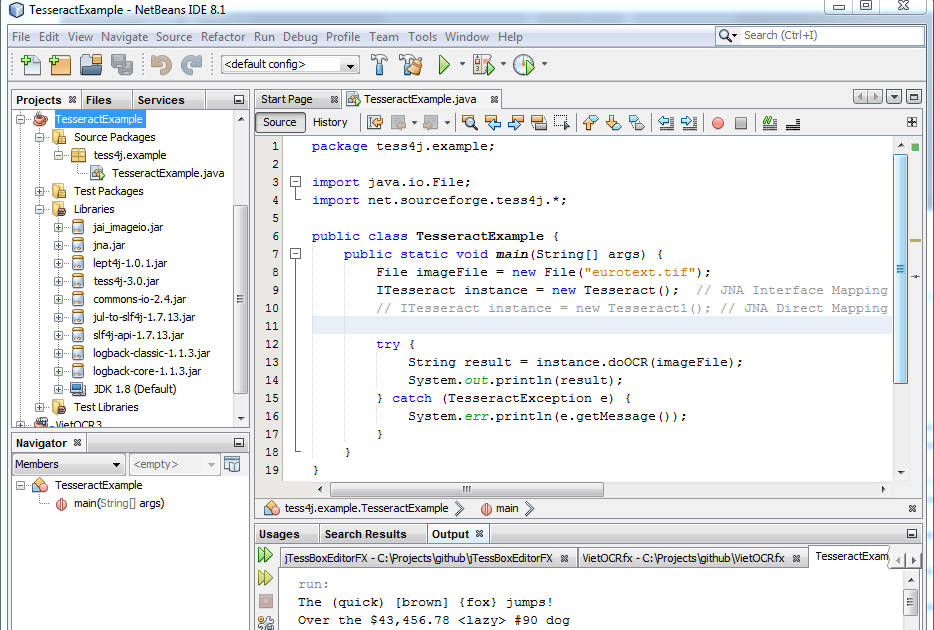Expand the jna.jar library node

pos(58,245)
